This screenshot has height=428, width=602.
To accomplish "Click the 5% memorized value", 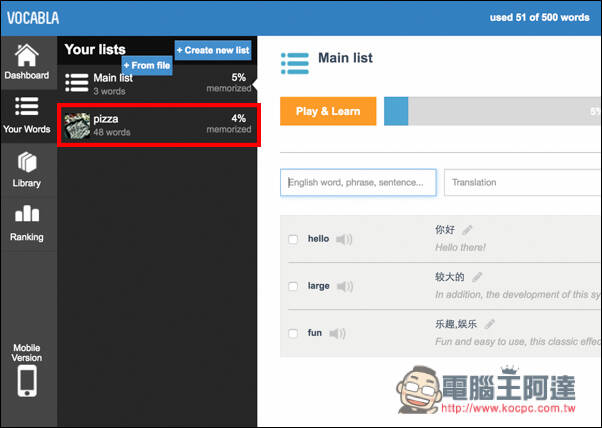I will (x=238, y=78).
